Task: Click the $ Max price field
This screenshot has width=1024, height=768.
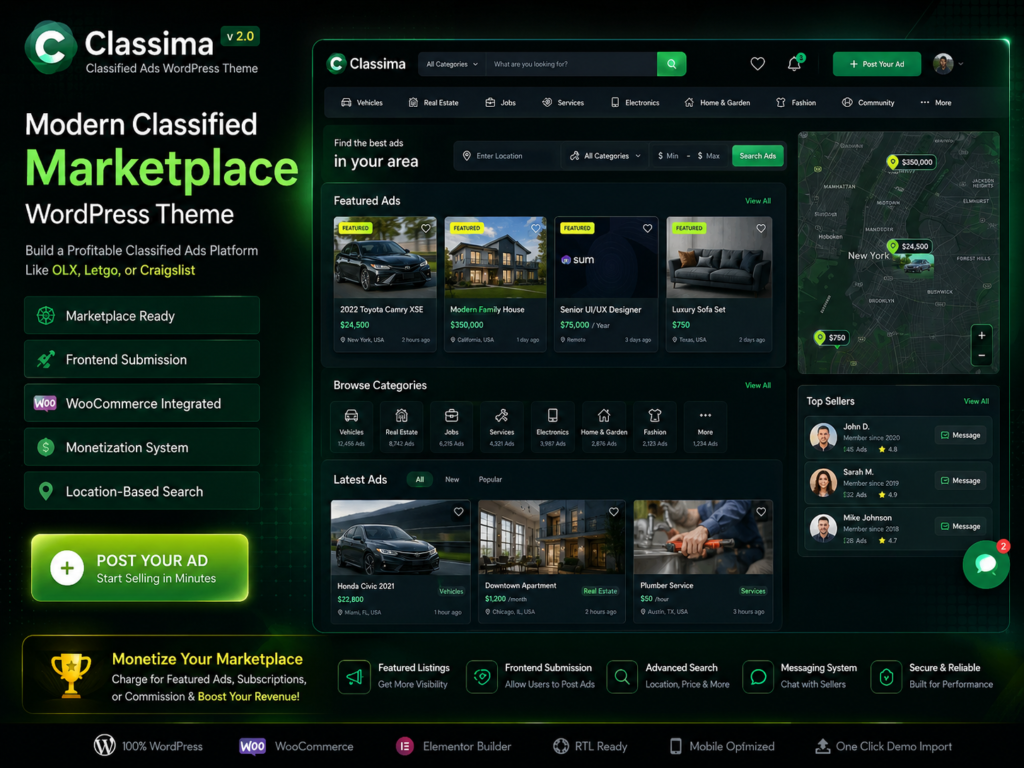Action: point(709,156)
